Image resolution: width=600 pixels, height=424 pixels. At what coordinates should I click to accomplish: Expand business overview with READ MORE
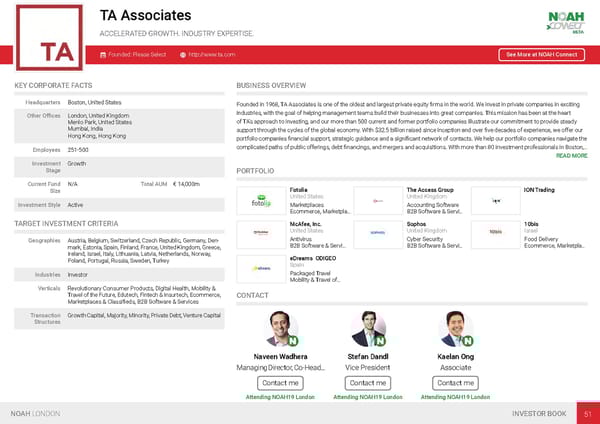pos(571,156)
